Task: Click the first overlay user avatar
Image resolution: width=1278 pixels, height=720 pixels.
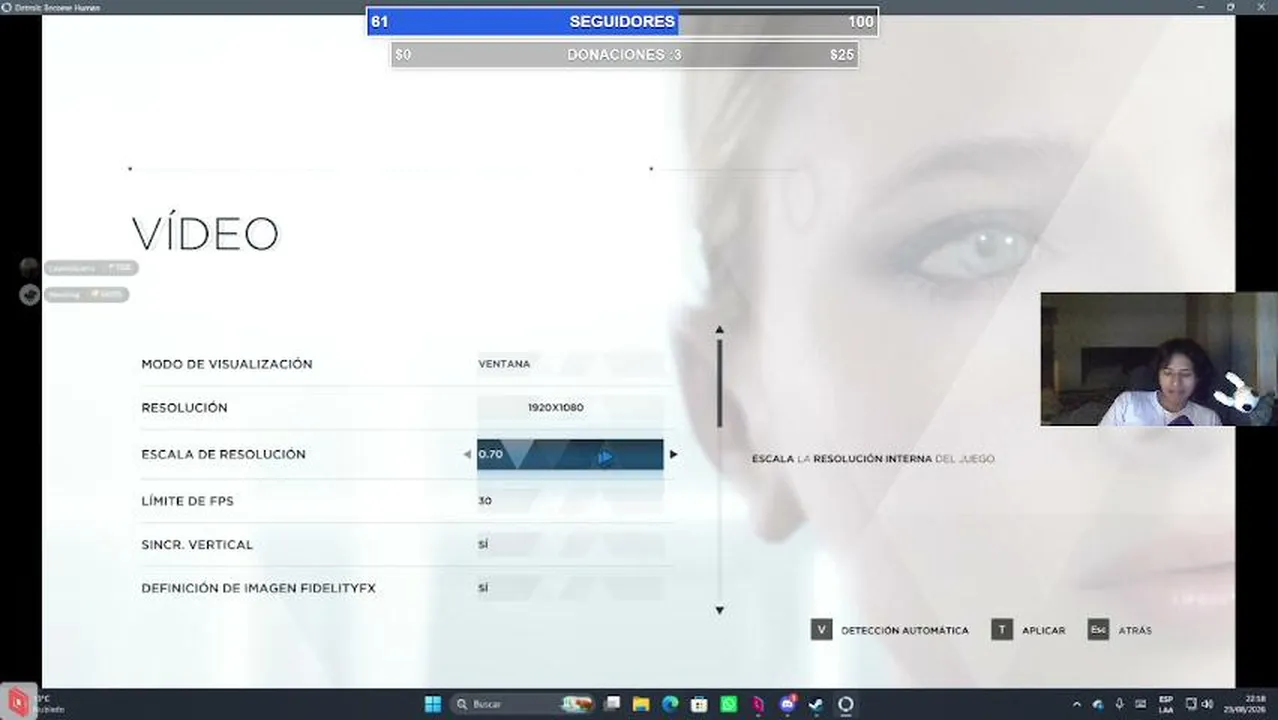Action: tap(29, 267)
